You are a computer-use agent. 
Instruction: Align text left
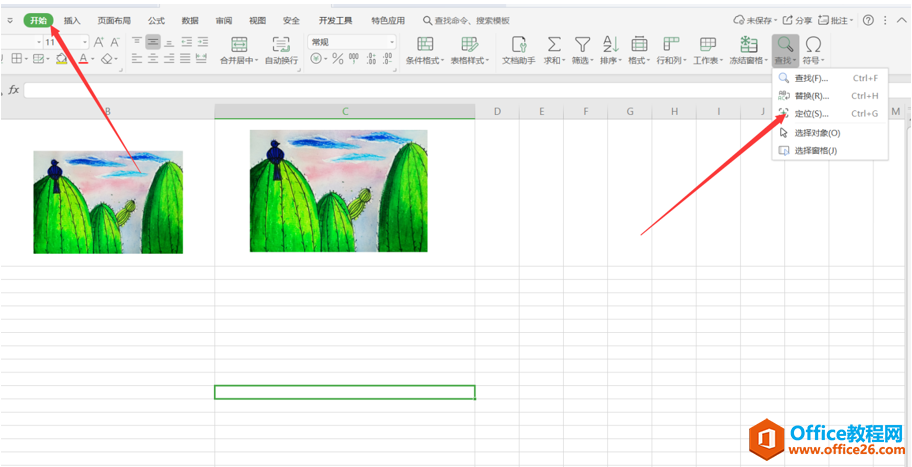137,58
